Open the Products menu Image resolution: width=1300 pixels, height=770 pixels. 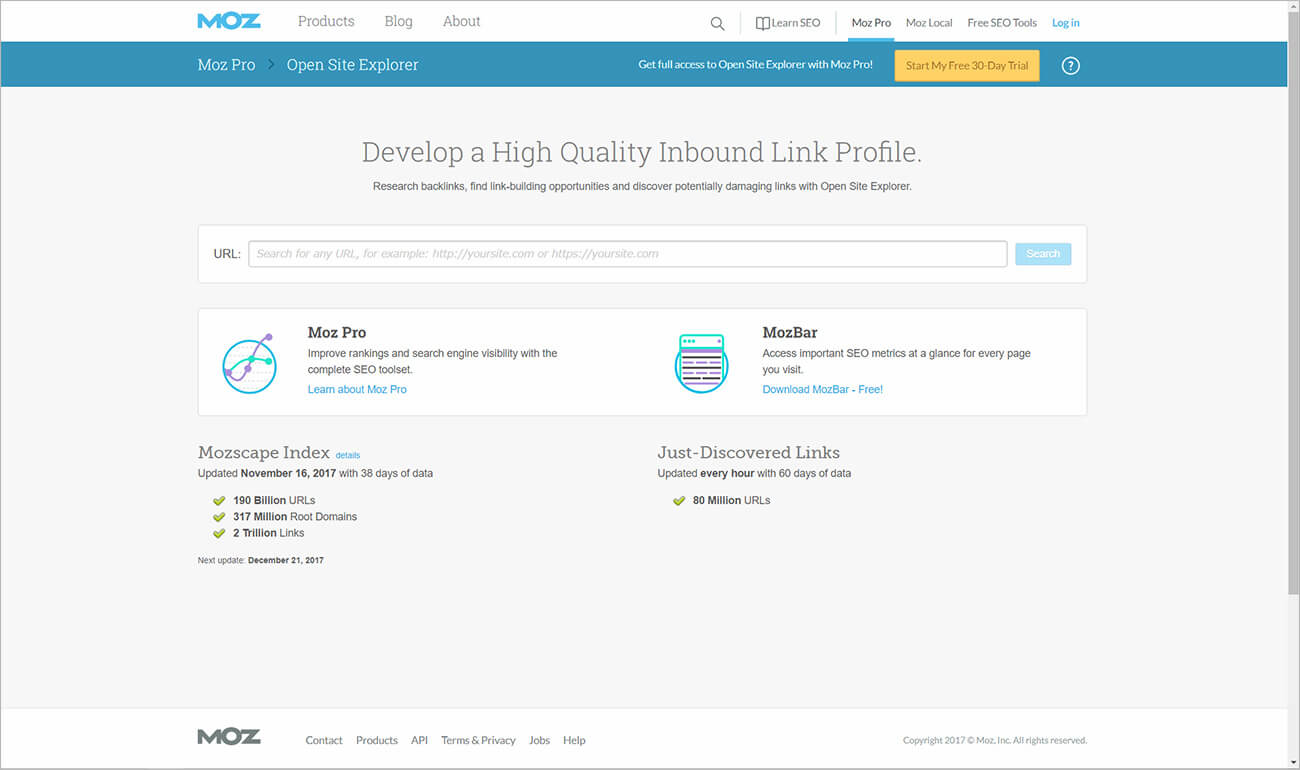click(x=326, y=21)
